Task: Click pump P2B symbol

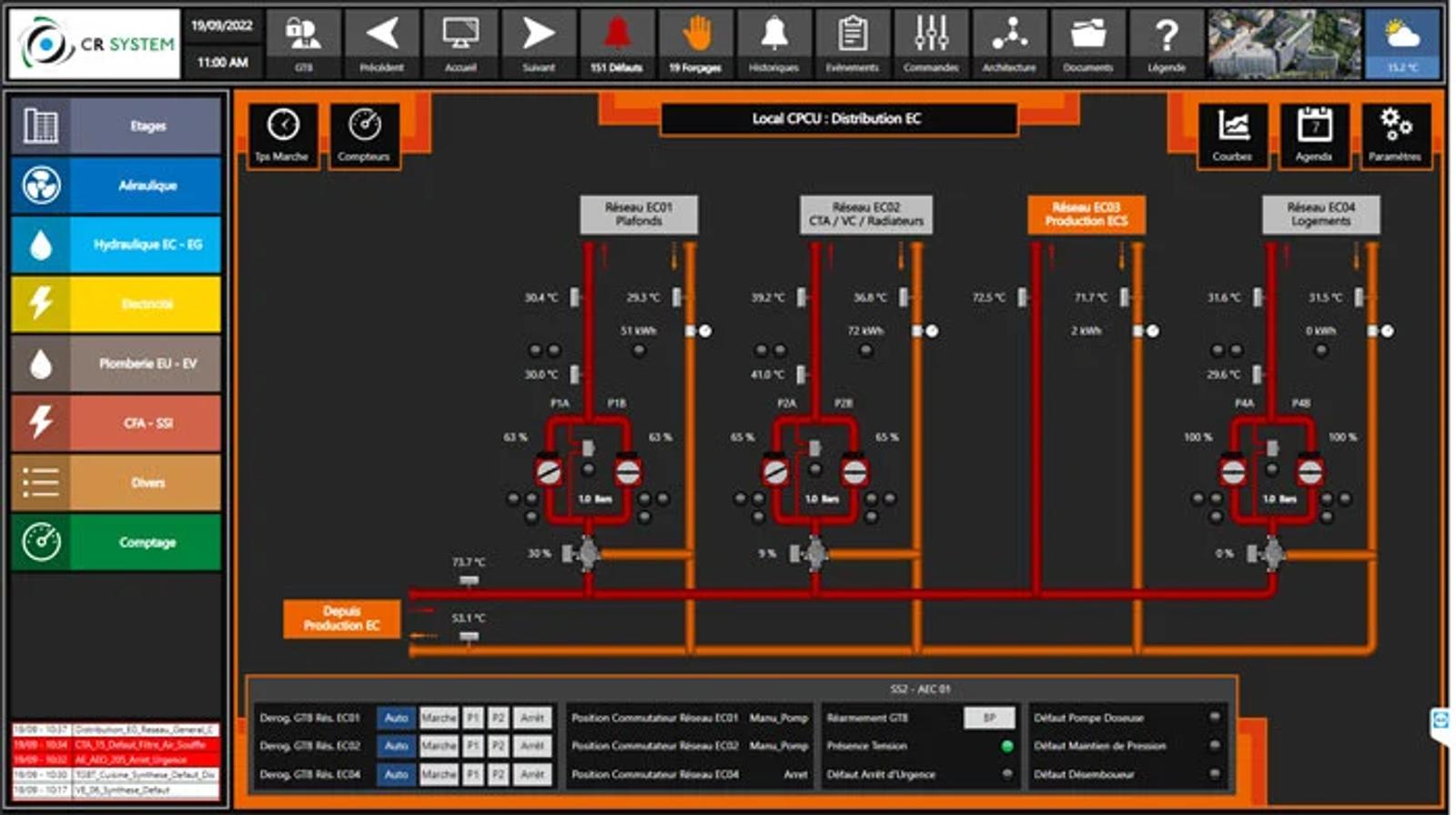Action: tap(854, 470)
